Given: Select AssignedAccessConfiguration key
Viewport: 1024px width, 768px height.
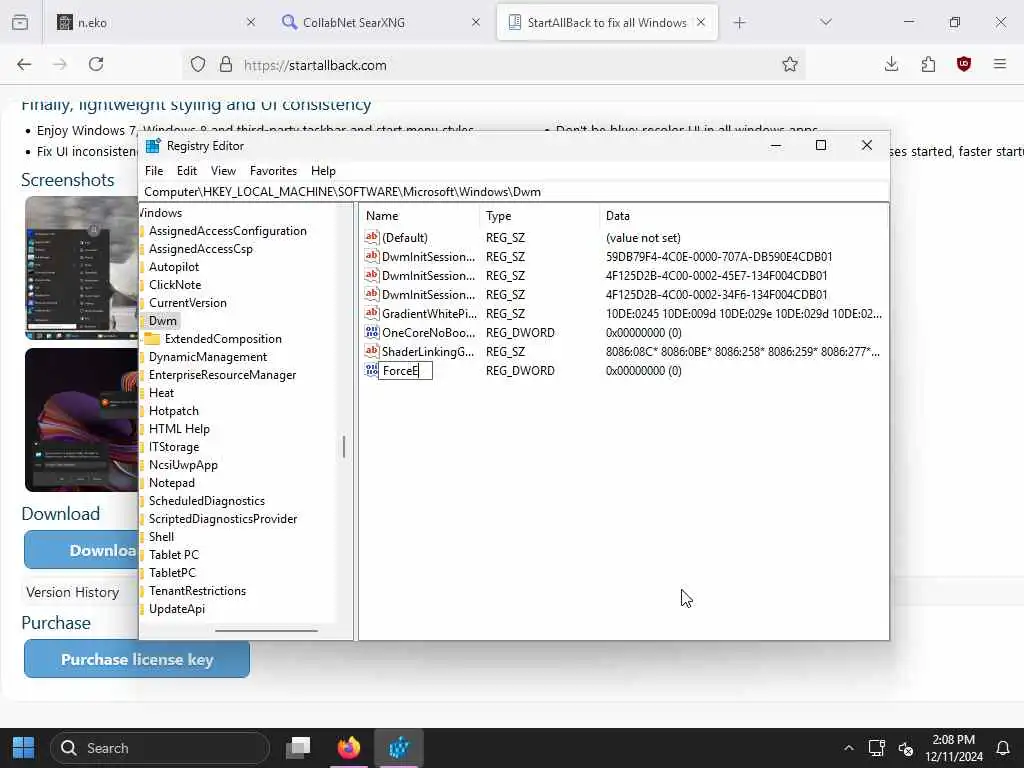Looking at the screenshot, I should (x=227, y=231).
